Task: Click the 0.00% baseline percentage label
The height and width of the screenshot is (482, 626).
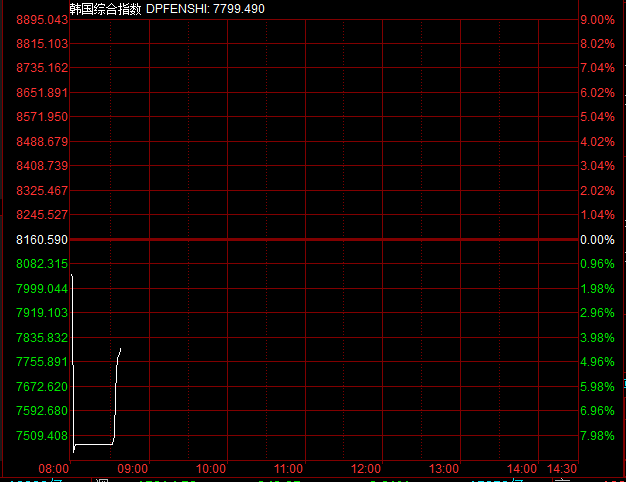Action: pyautogui.click(x=597, y=240)
